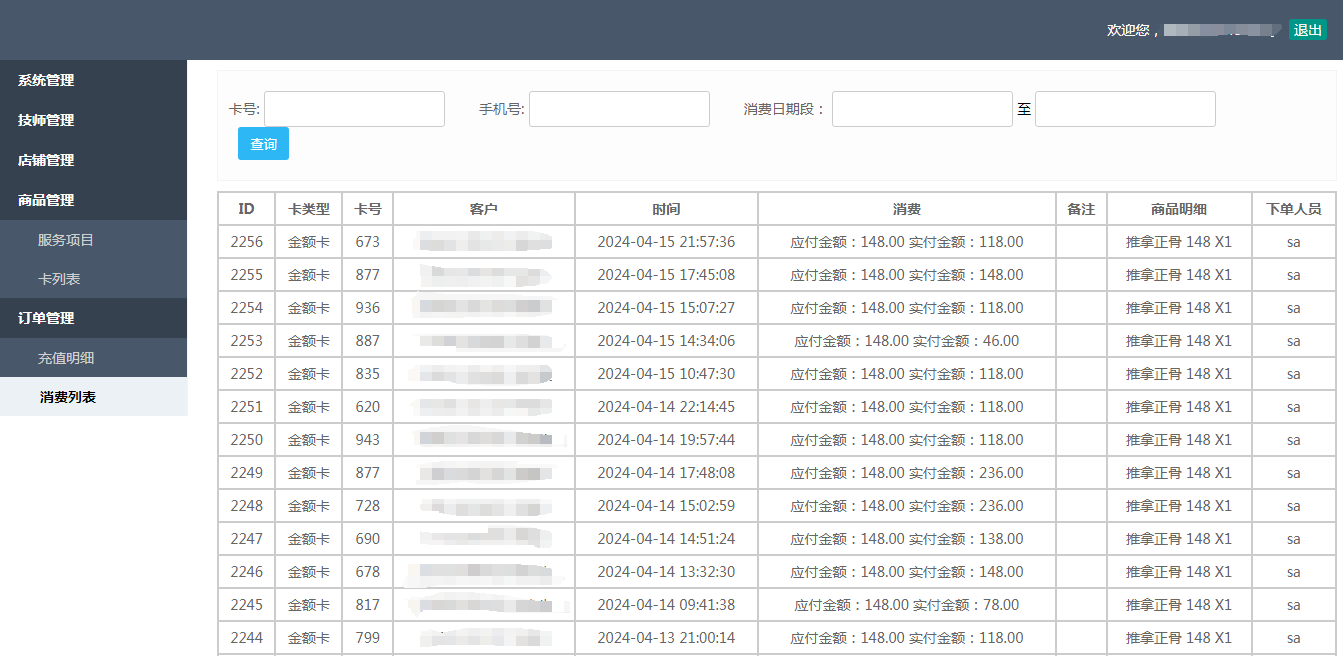Open the 卡列表 submenu item
The image size is (1343, 656).
59,279
